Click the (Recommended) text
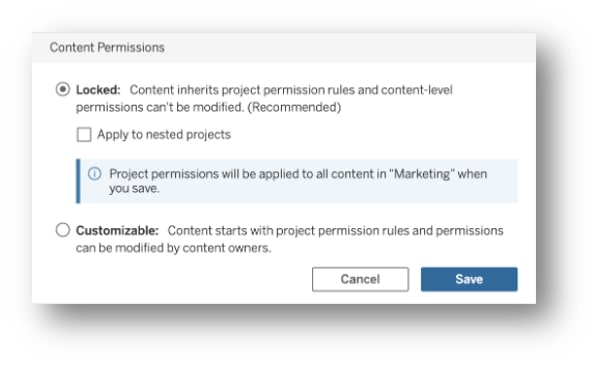The width and height of the screenshot is (598, 366). point(294,107)
